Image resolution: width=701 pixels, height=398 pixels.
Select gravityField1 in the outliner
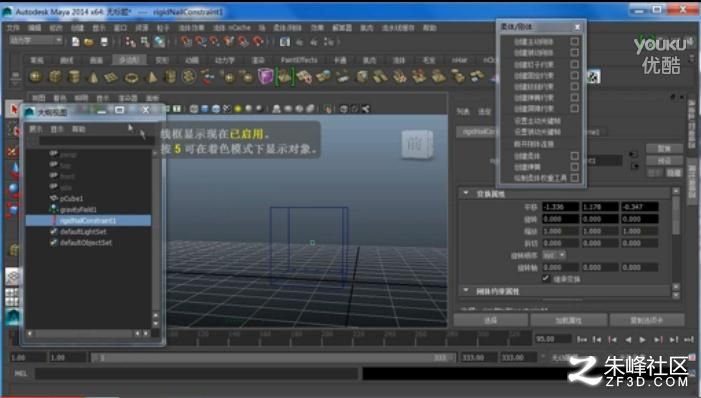click(78, 209)
